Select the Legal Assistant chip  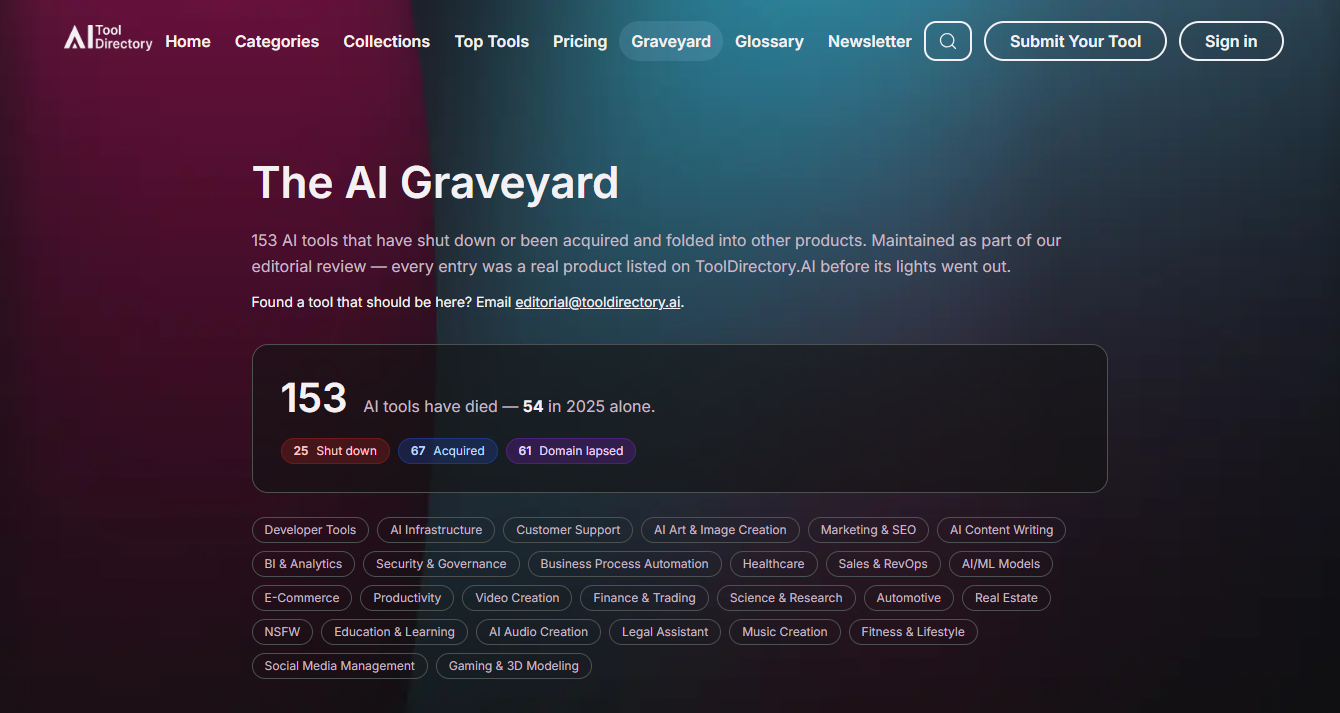pos(665,632)
